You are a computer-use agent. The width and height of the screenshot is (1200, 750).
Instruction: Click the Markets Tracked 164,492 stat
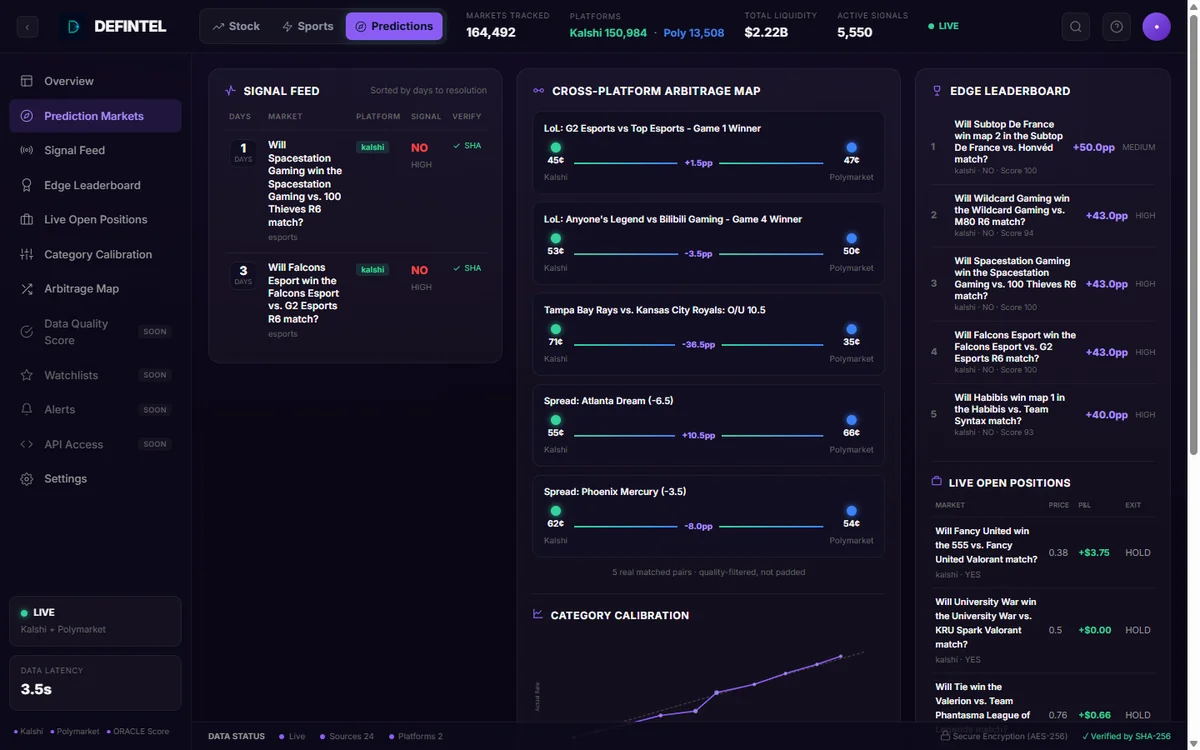[508, 26]
